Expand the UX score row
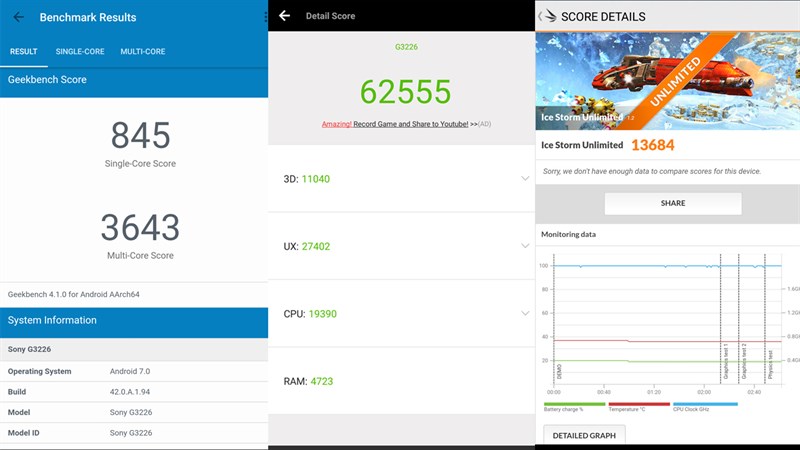Viewport: 800px width, 450px height. [402, 246]
